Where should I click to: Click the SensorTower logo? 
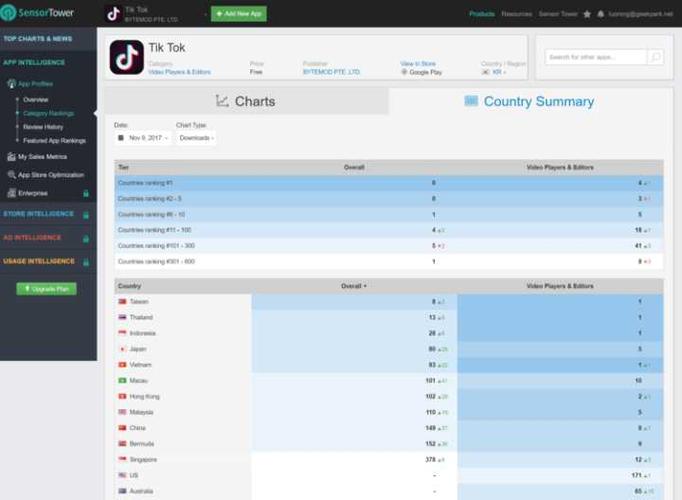(37, 12)
